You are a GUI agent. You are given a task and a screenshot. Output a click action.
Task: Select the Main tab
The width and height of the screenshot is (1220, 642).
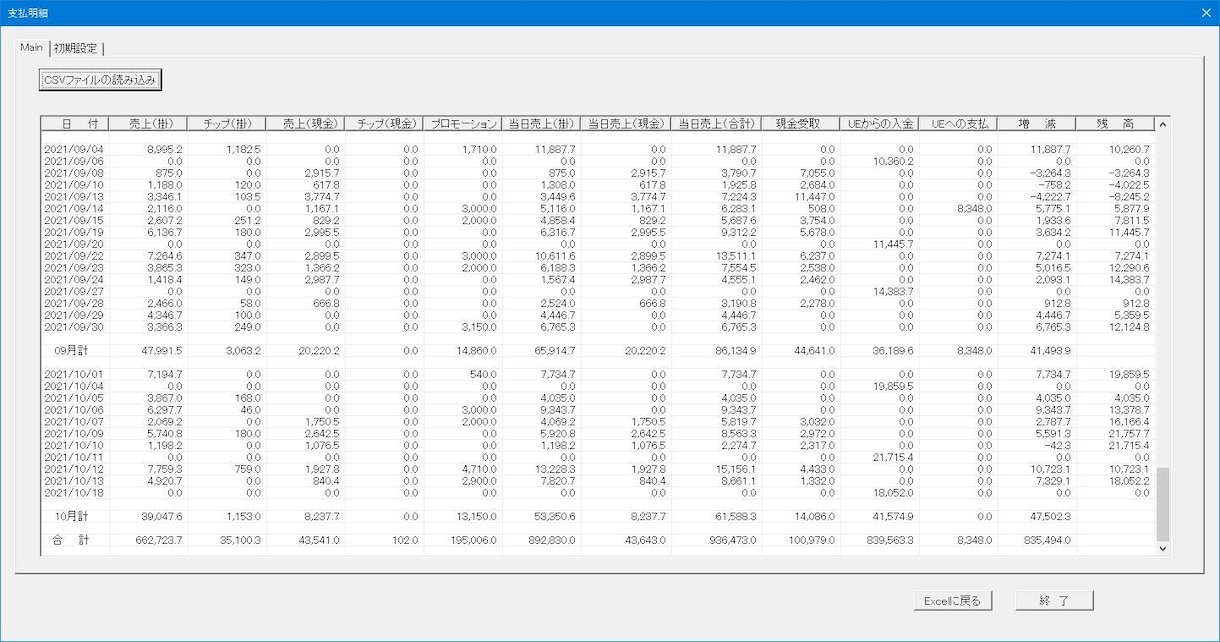tap(32, 46)
